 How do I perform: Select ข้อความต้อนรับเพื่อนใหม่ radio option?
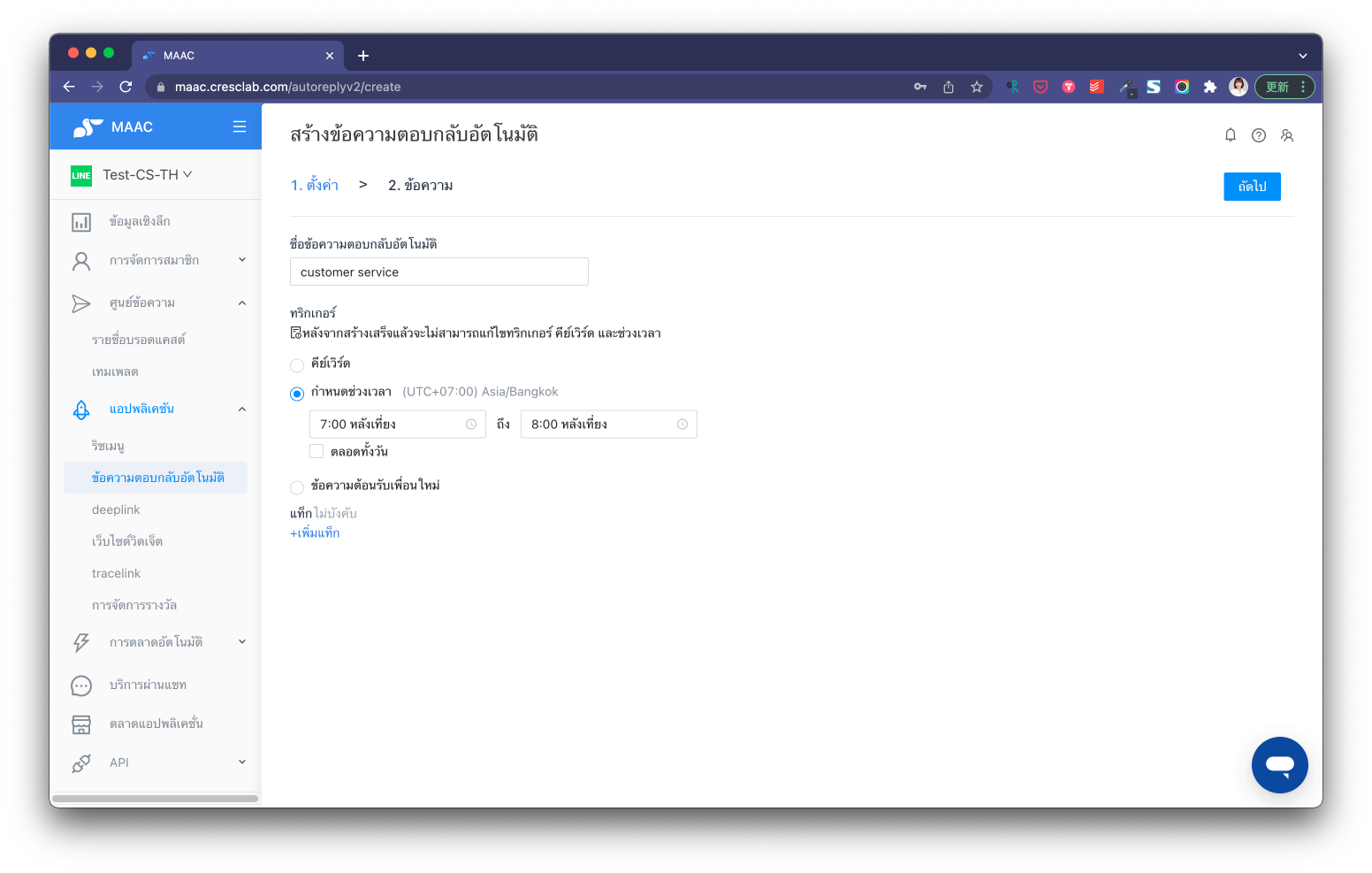[297, 487]
